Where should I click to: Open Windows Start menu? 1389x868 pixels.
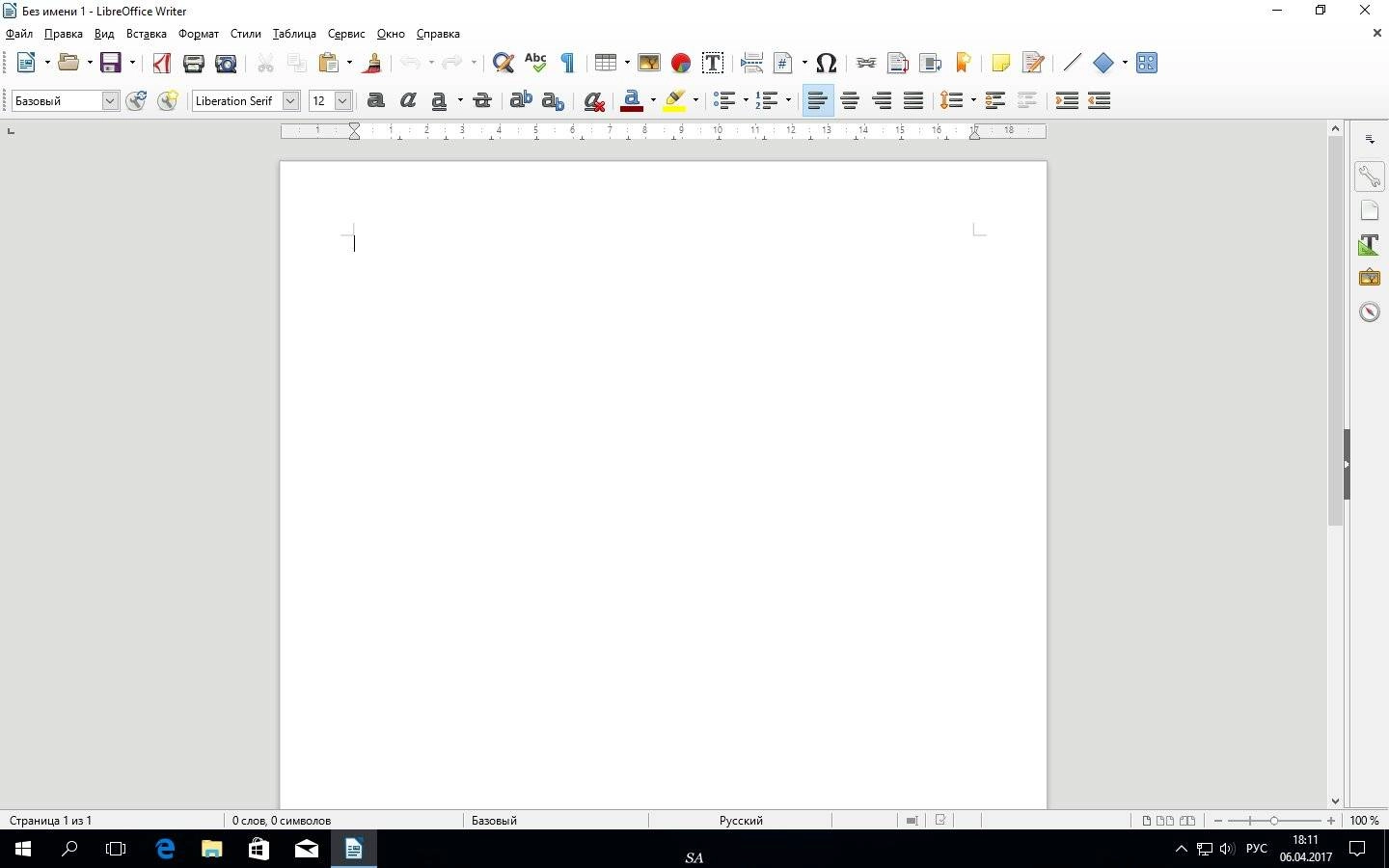coord(23,850)
